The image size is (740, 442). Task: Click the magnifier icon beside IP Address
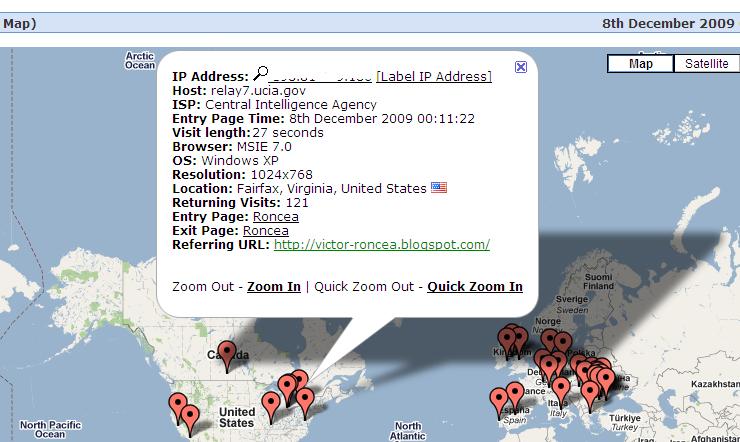[261, 73]
